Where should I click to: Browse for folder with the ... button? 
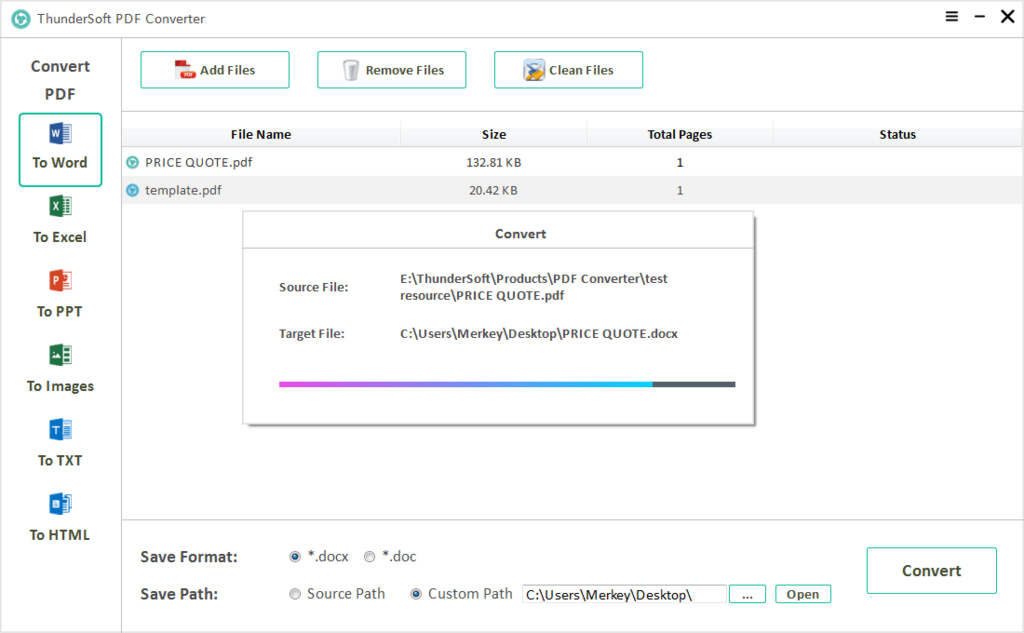pyautogui.click(x=747, y=594)
